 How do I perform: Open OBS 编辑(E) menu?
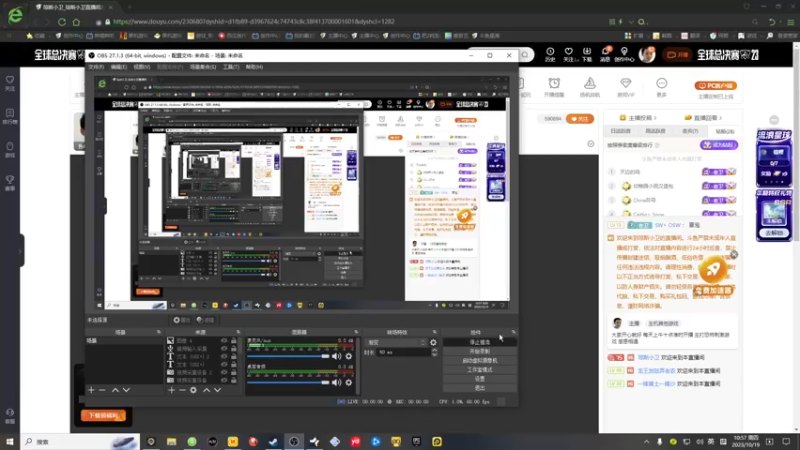click(118, 67)
